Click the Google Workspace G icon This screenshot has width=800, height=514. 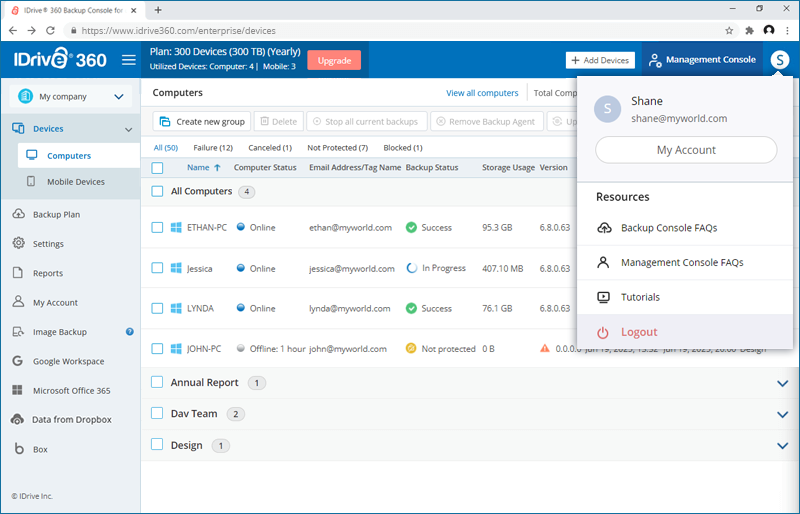(17, 361)
